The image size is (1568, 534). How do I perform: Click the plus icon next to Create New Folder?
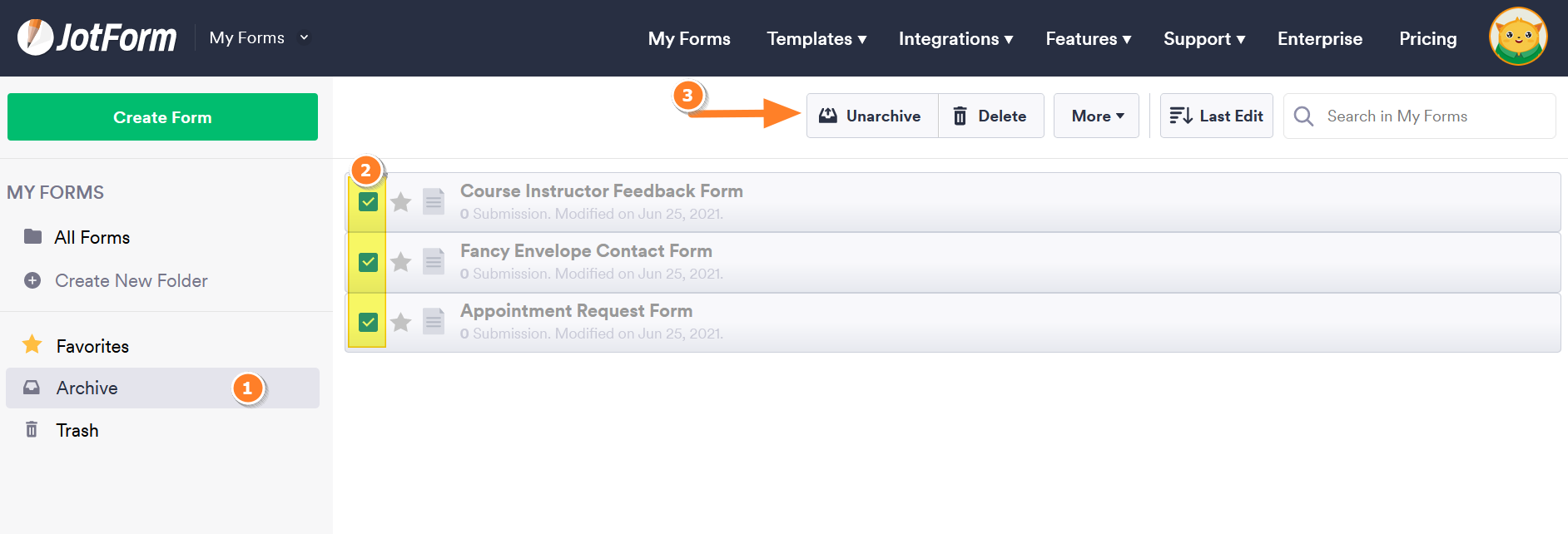point(32,280)
